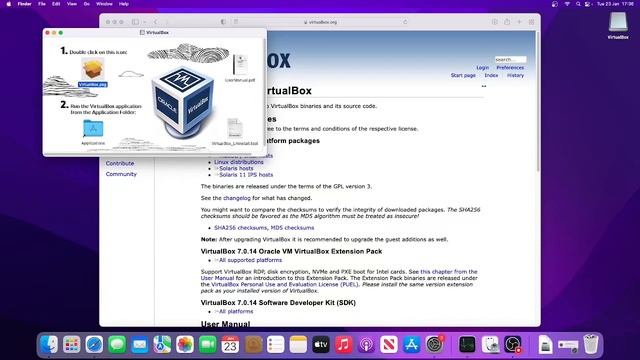Screen dimensions: 640x360
Task: Download Extension Pack All supported platforms
Action: [250, 260]
